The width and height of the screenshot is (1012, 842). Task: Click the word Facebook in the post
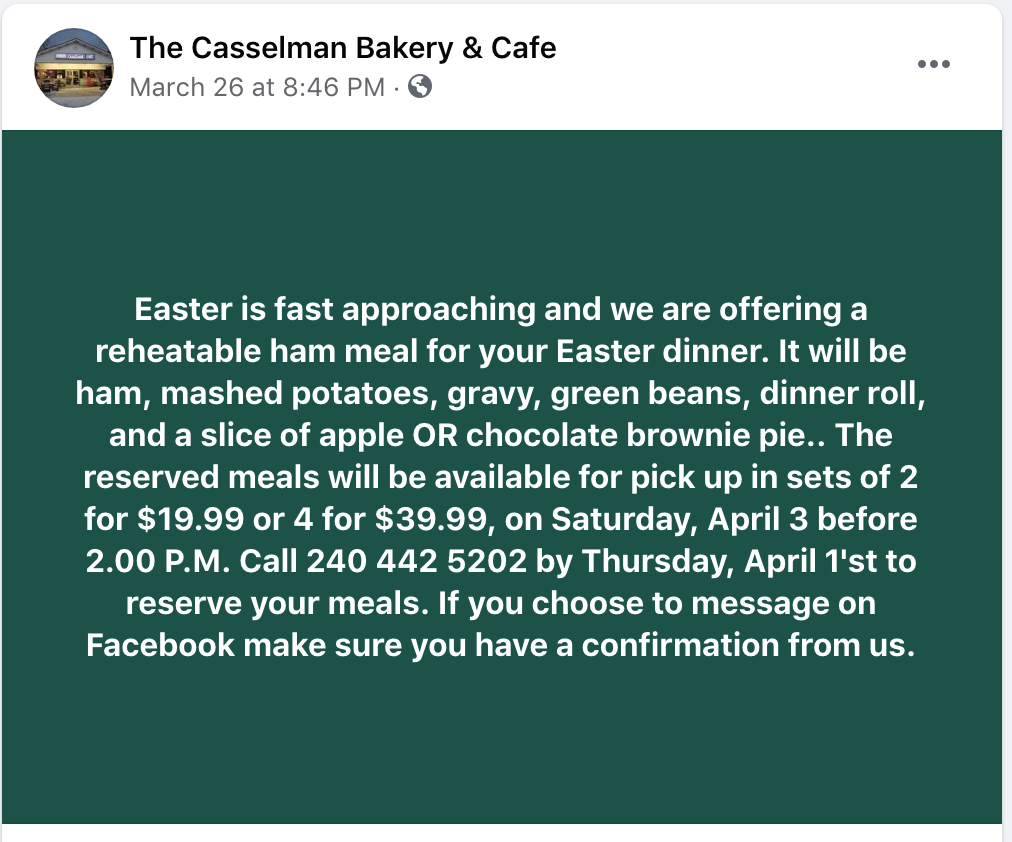[x=161, y=645]
